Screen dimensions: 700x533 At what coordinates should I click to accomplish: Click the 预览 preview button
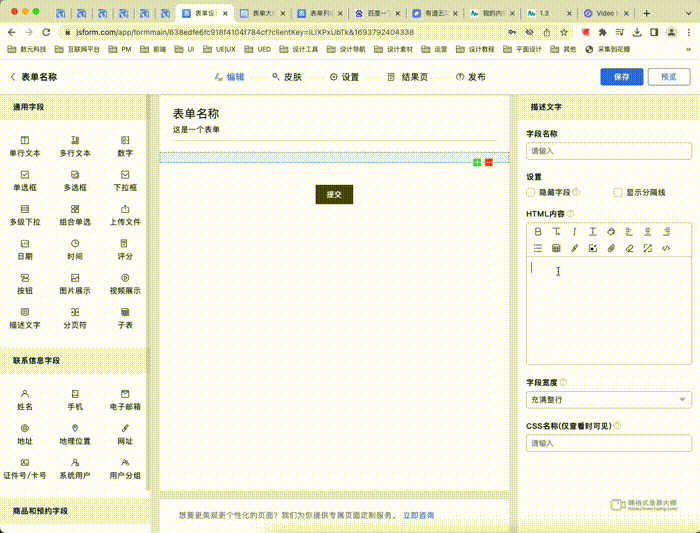point(668,77)
